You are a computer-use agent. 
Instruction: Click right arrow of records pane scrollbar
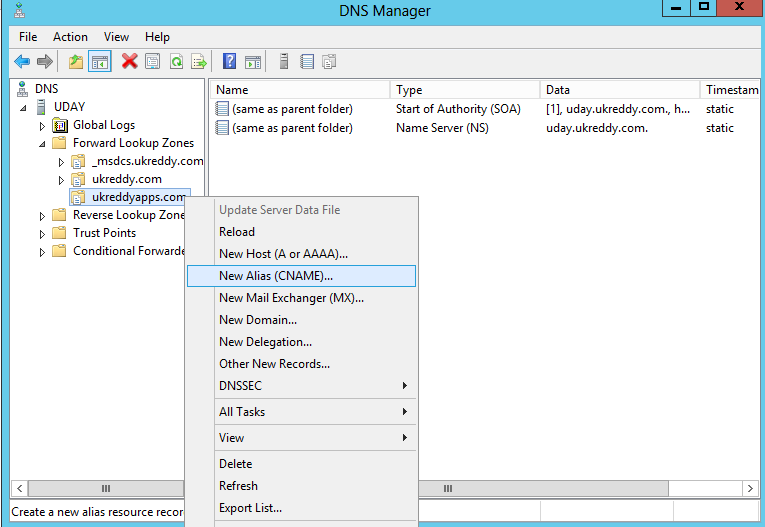pos(750,488)
